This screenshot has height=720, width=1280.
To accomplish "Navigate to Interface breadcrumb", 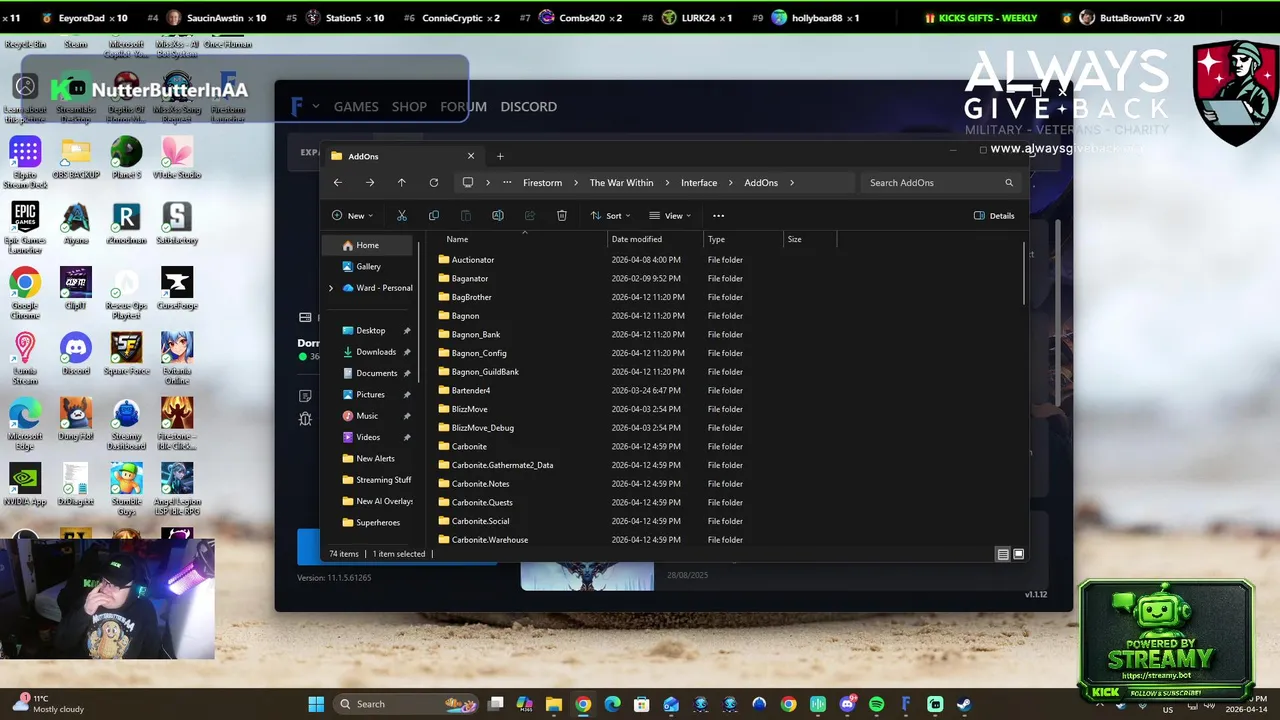I will (x=699, y=183).
